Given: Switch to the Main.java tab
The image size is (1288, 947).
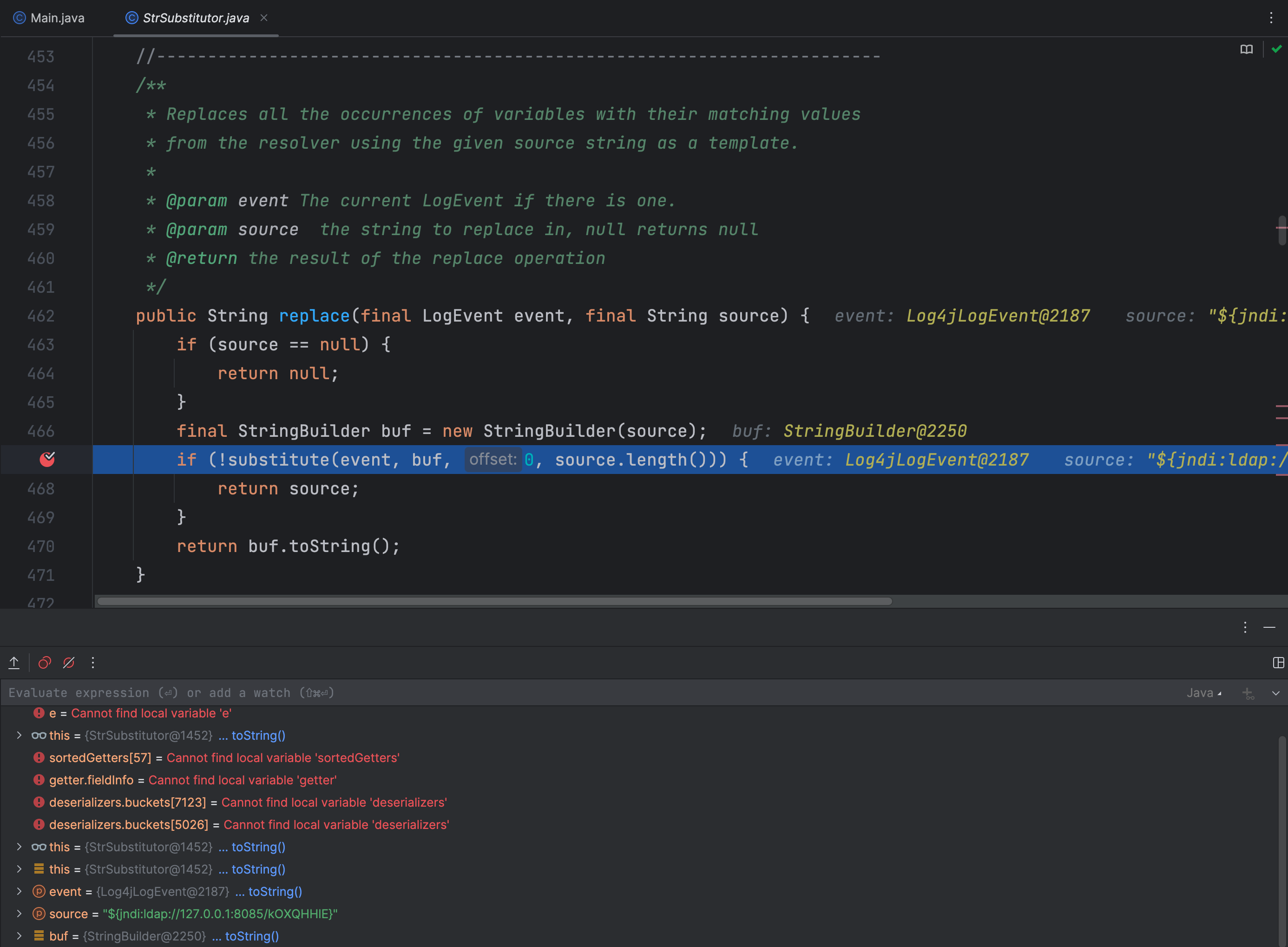Looking at the screenshot, I should point(49,18).
